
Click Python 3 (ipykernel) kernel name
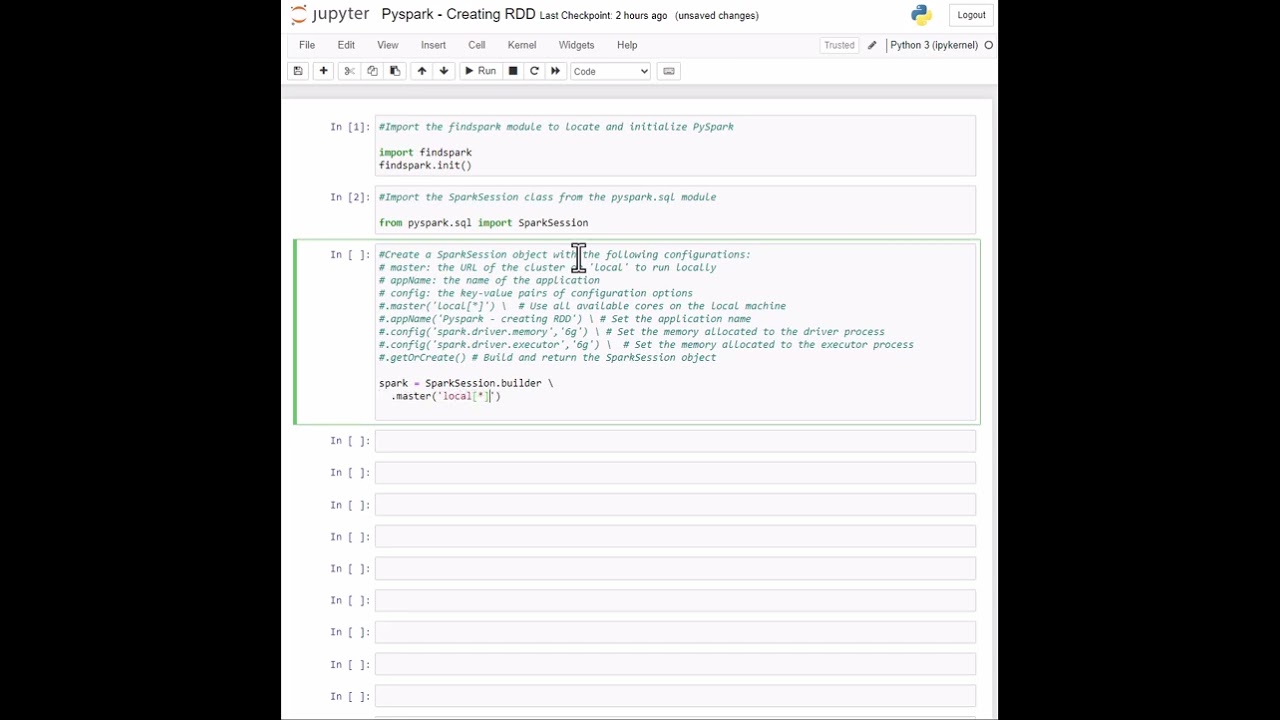pyautogui.click(x=934, y=45)
